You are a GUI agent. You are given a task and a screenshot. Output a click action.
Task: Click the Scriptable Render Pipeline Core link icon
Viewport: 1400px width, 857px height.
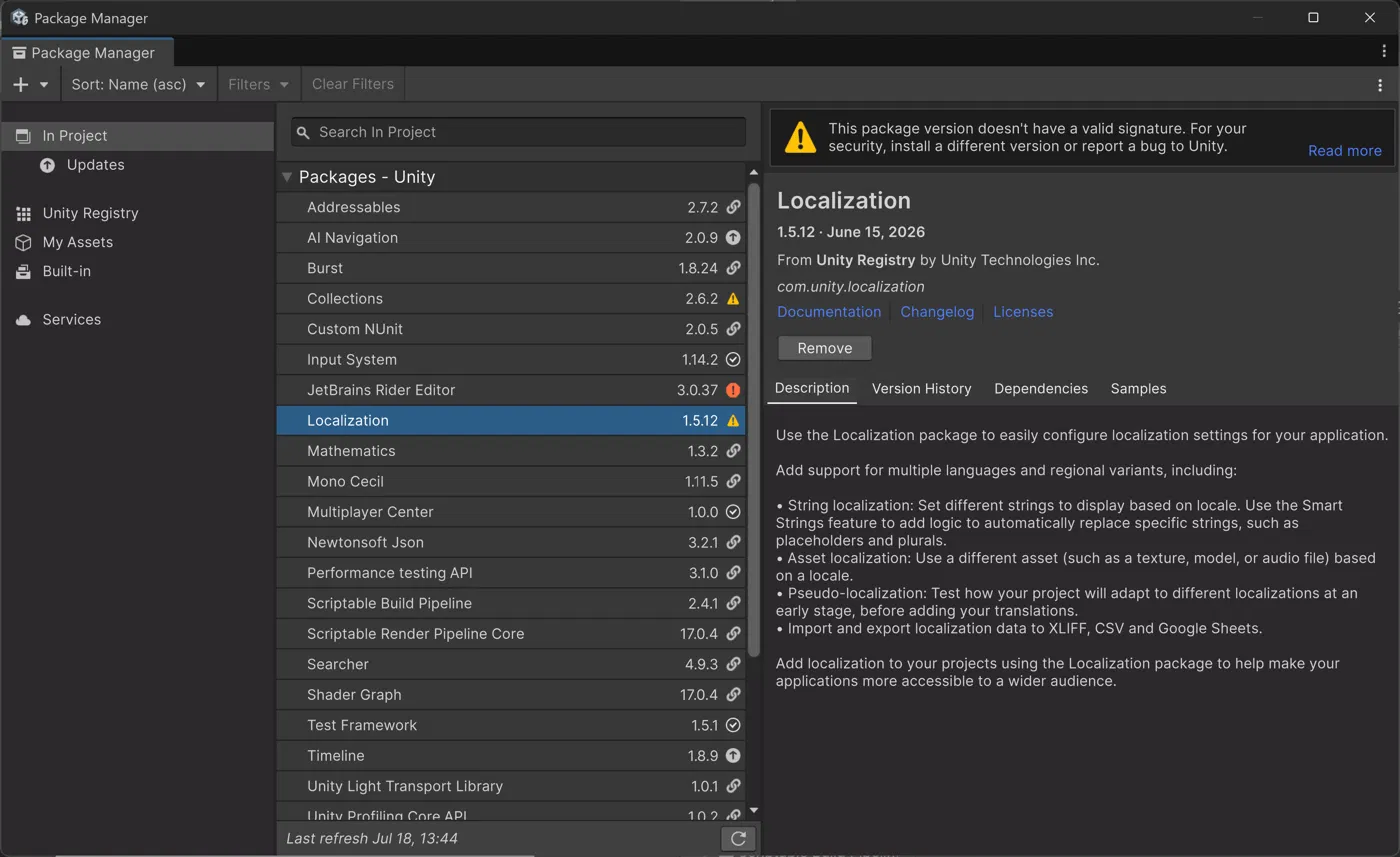pyautogui.click(x=733, y=634)
